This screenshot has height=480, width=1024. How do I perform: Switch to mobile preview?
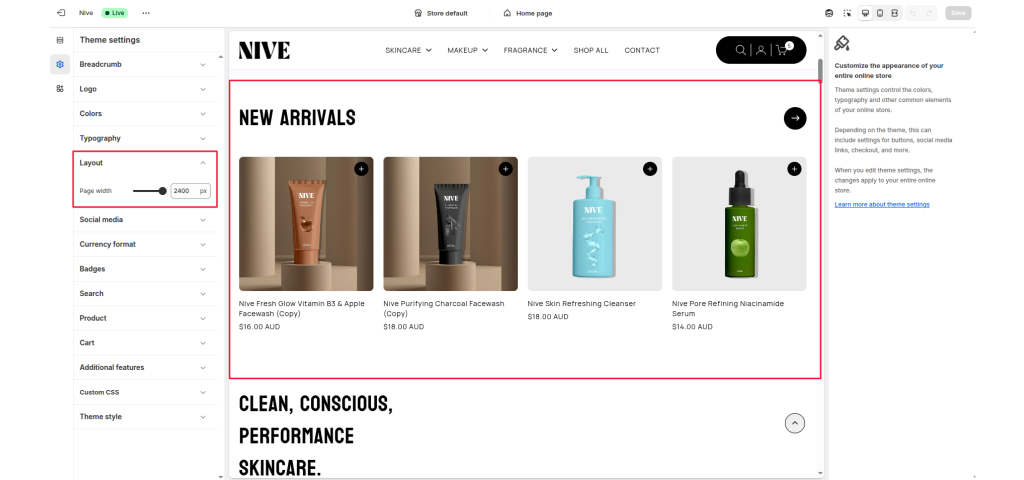[x=880, y=13]
